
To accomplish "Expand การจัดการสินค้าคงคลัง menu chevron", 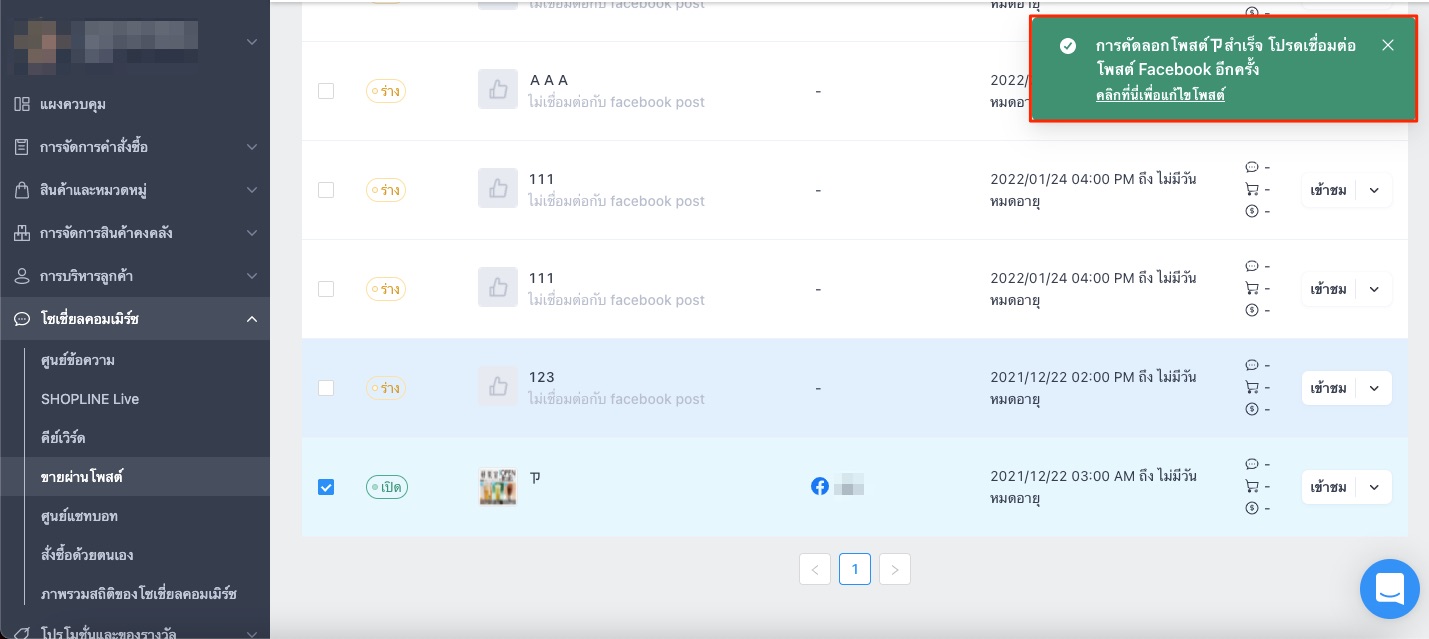I will 252,233.
